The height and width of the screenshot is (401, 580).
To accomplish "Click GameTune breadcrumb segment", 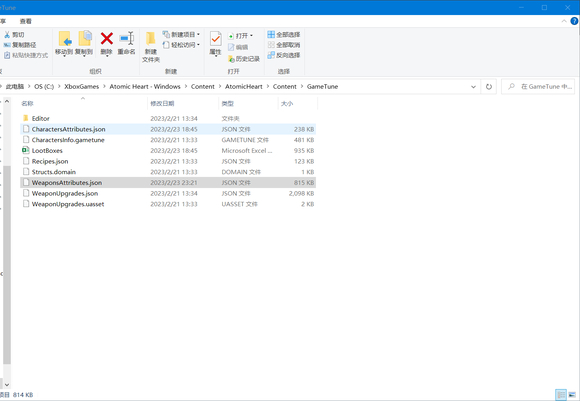I will click(x=323, y=87).
